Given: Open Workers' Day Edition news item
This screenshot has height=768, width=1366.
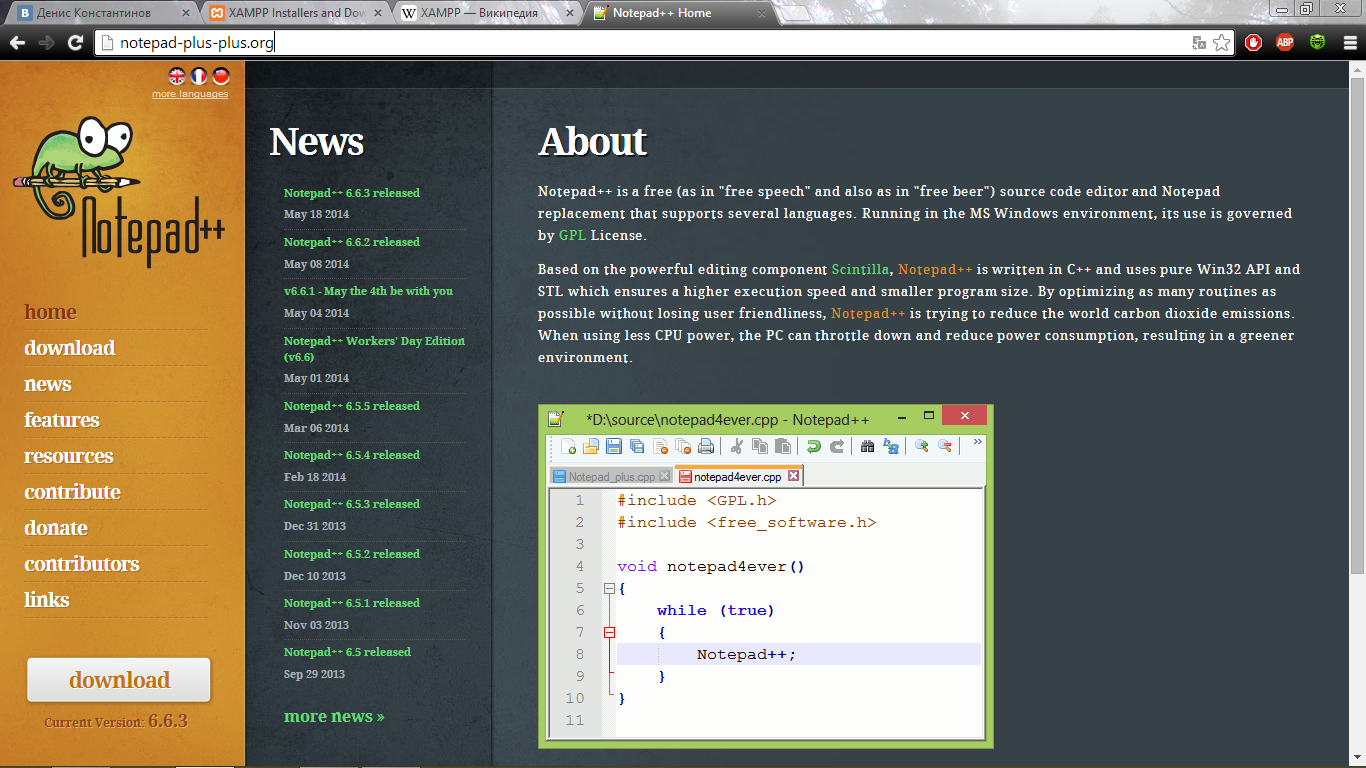Looking at the screenshot, I should [374, 348].
